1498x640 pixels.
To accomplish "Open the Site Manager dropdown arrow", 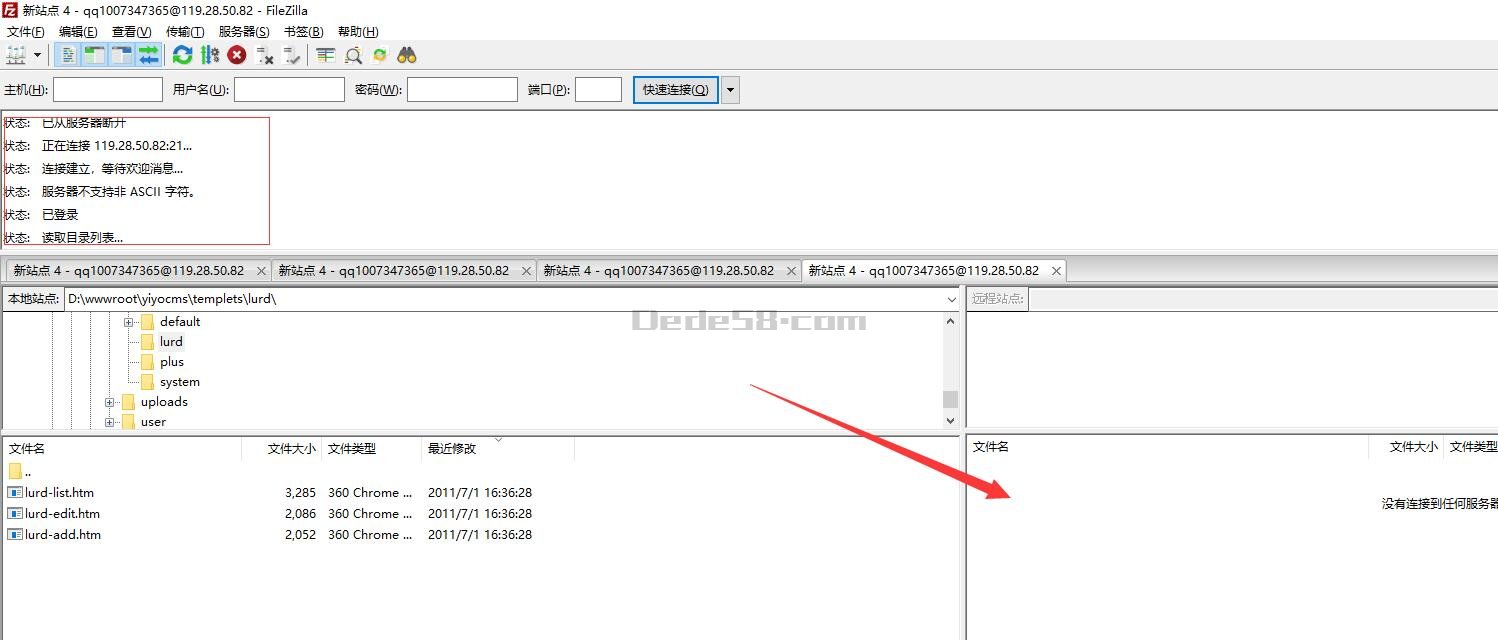I will (38, 55).
